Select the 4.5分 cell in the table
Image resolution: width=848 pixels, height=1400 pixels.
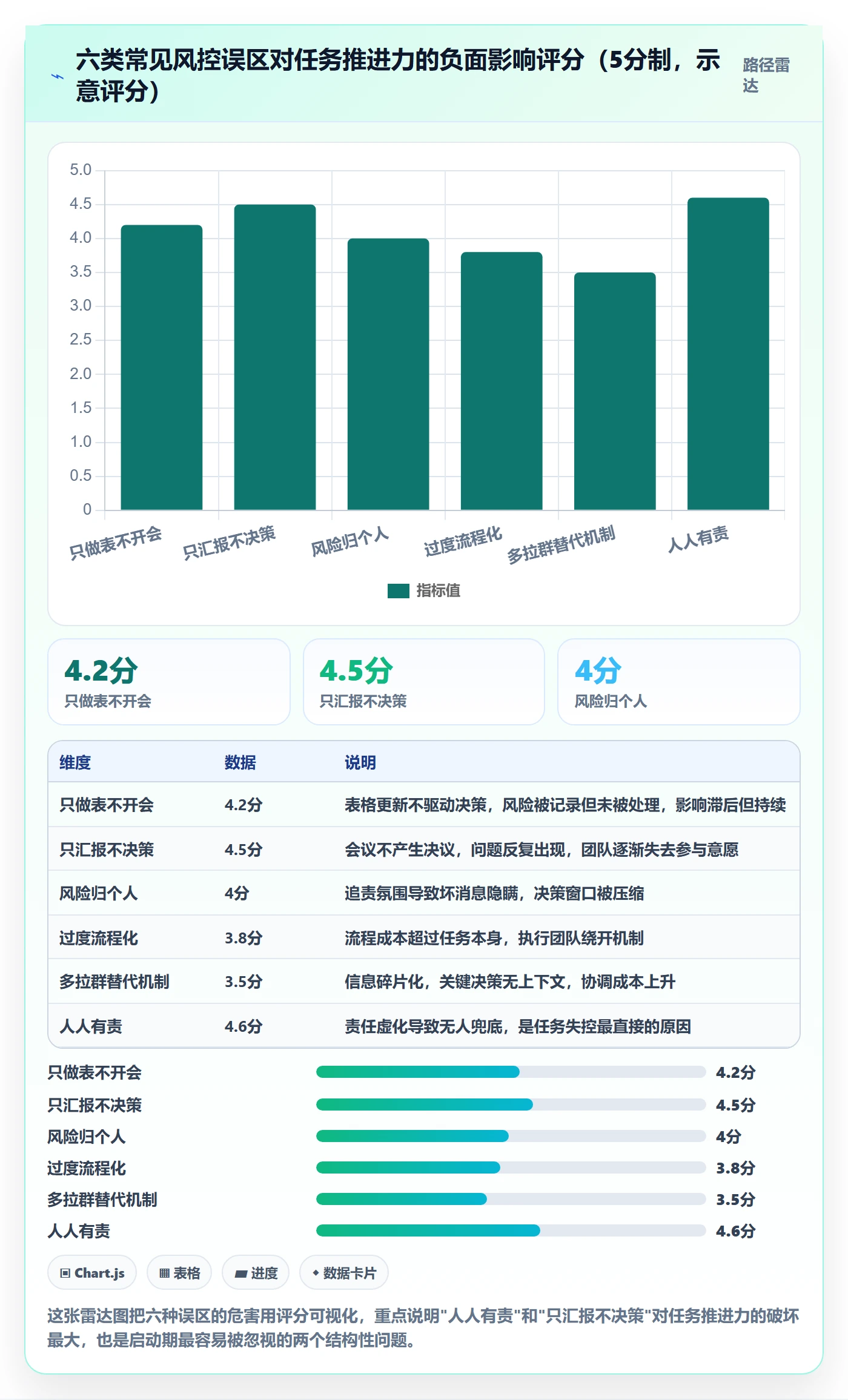click(x=243, y=850)
